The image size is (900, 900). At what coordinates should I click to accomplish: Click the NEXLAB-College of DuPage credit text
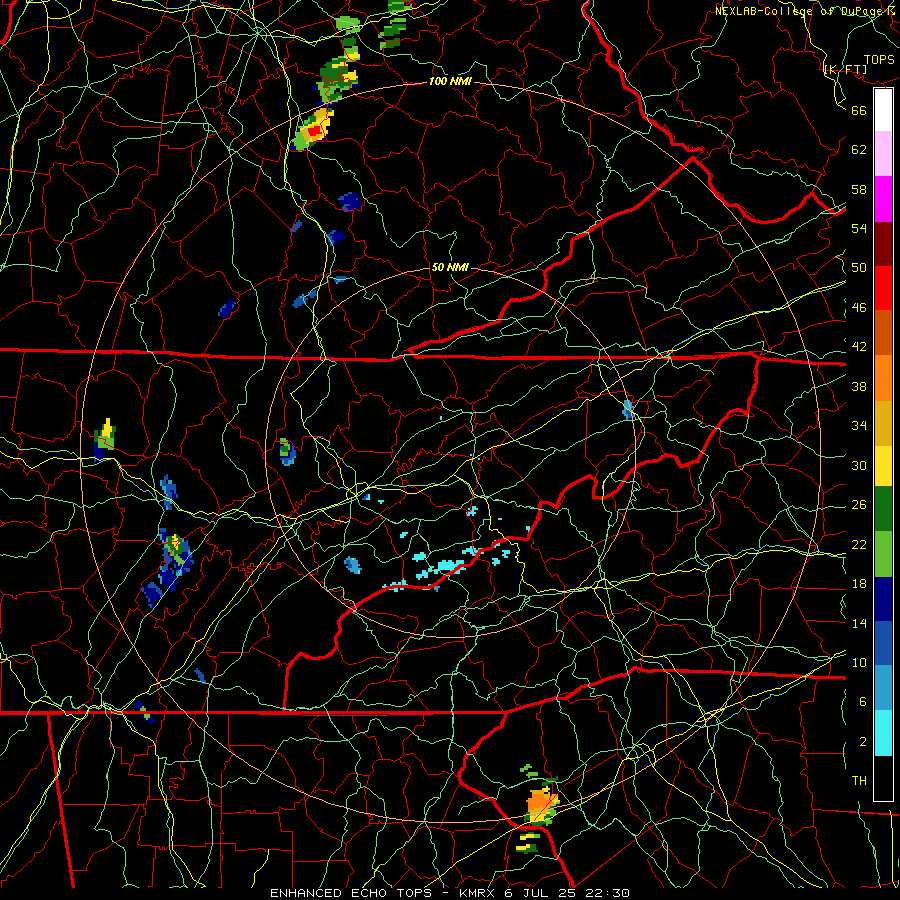[x=805, y=11]
